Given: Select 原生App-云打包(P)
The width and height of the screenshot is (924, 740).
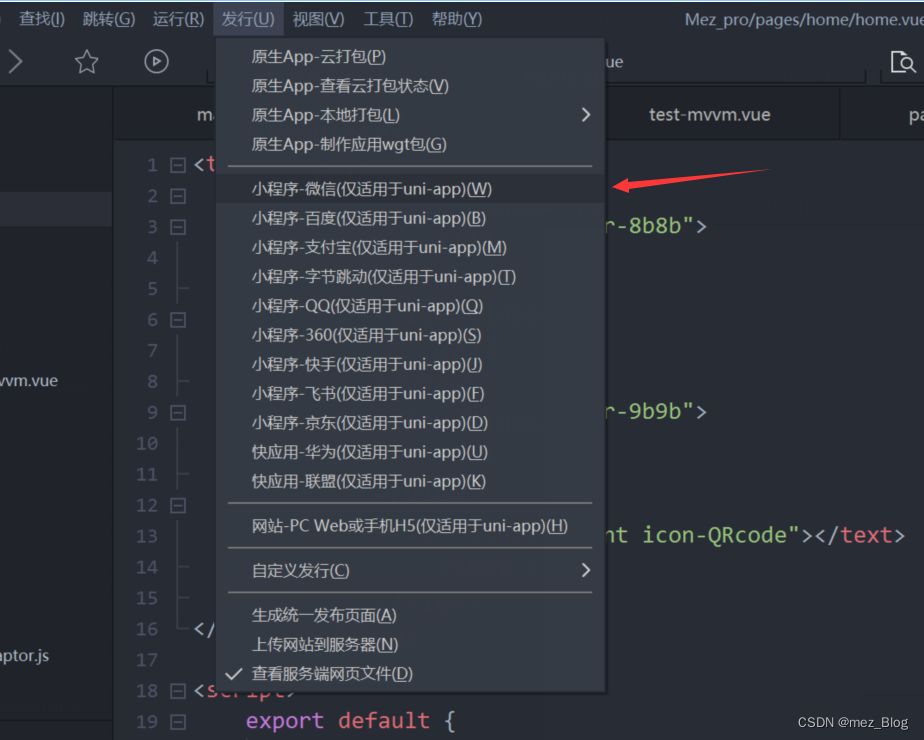Looking at the screenshot, I should (410, 57).
